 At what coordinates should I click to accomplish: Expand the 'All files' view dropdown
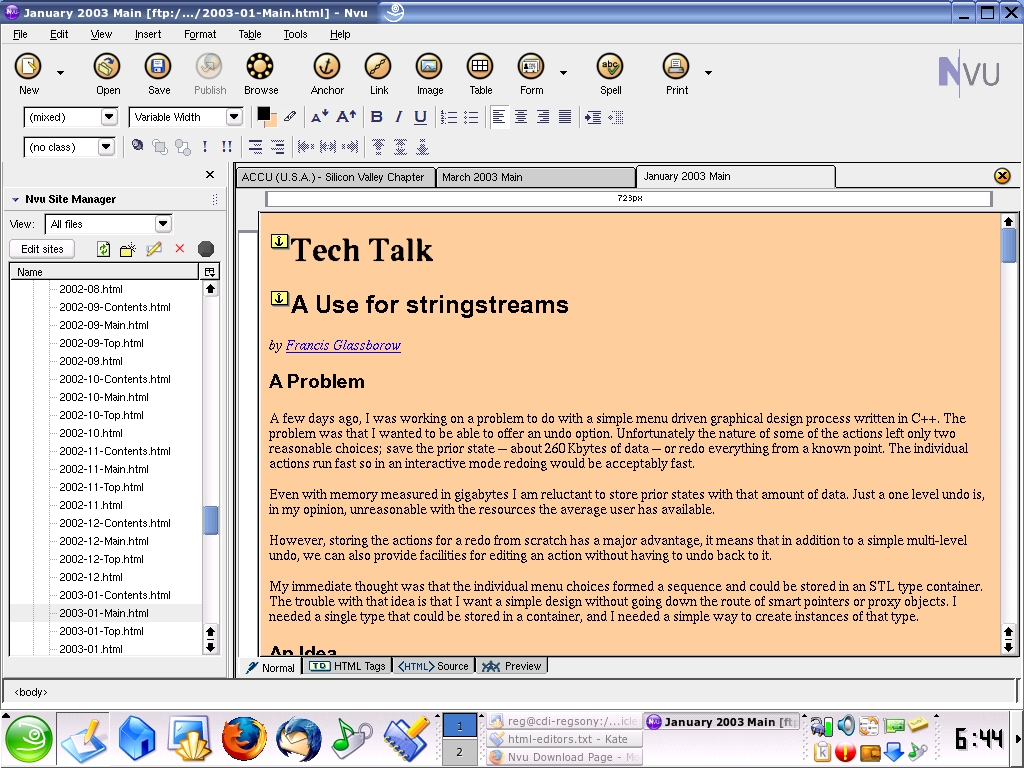(x=163, y=224)
